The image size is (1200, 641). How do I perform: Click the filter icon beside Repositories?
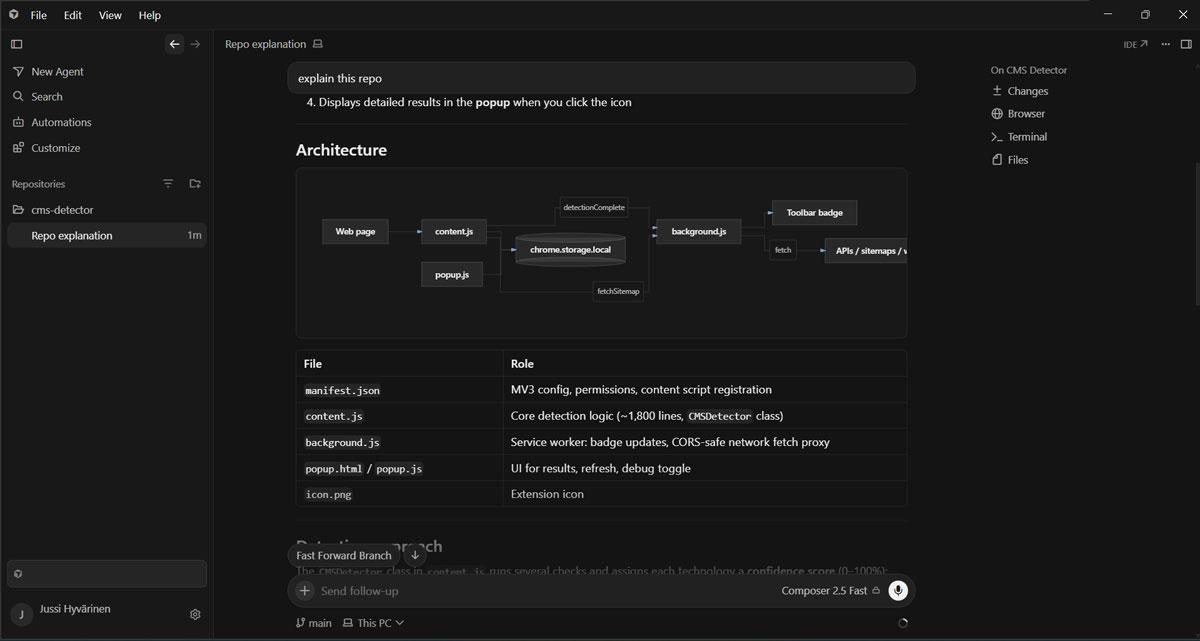click(168, 184)
